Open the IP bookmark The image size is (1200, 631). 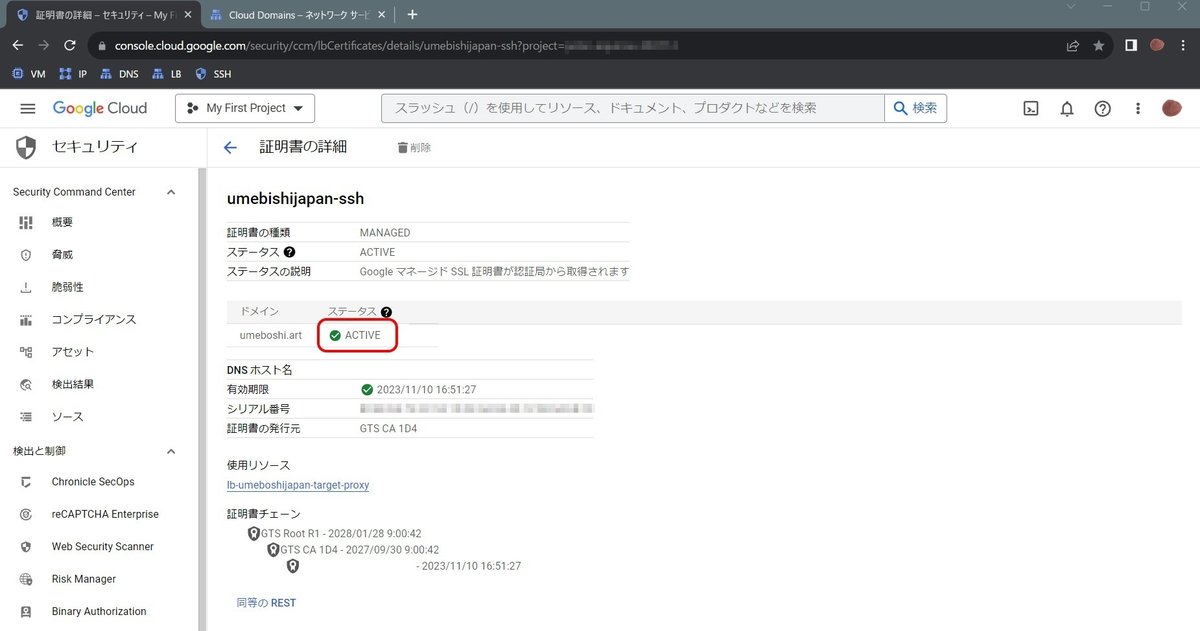[x=73, y=74]
